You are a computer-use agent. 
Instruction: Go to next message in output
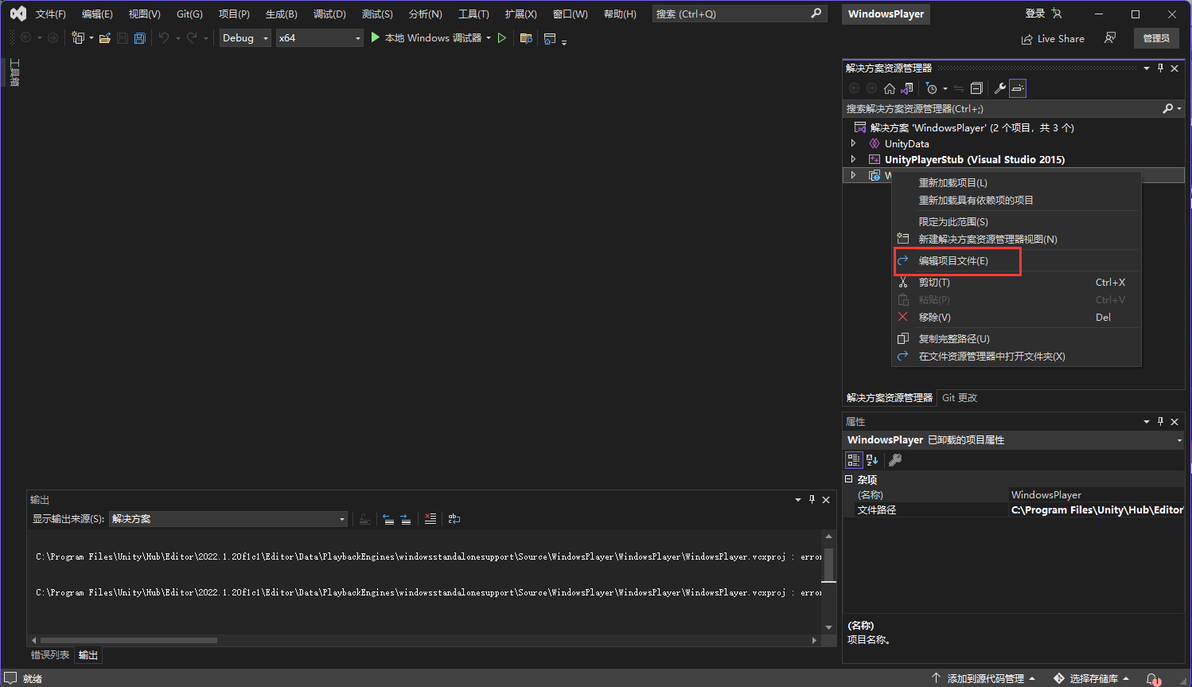(x=406, y=519)
